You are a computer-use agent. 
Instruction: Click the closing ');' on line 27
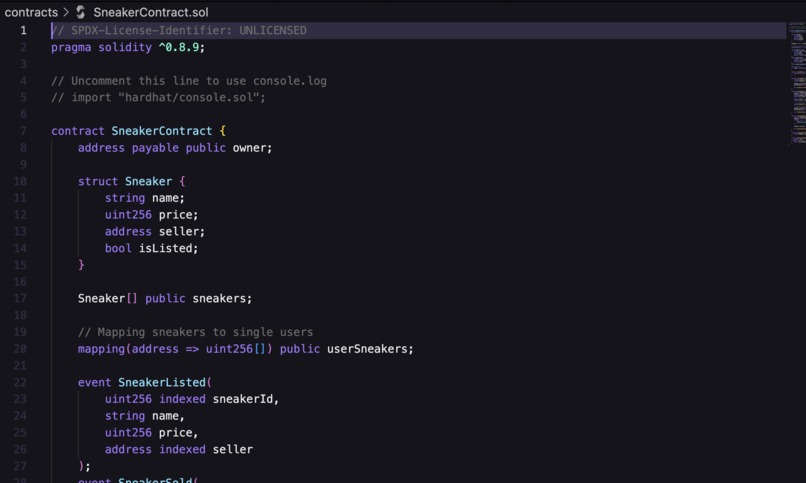coord(84,466)
